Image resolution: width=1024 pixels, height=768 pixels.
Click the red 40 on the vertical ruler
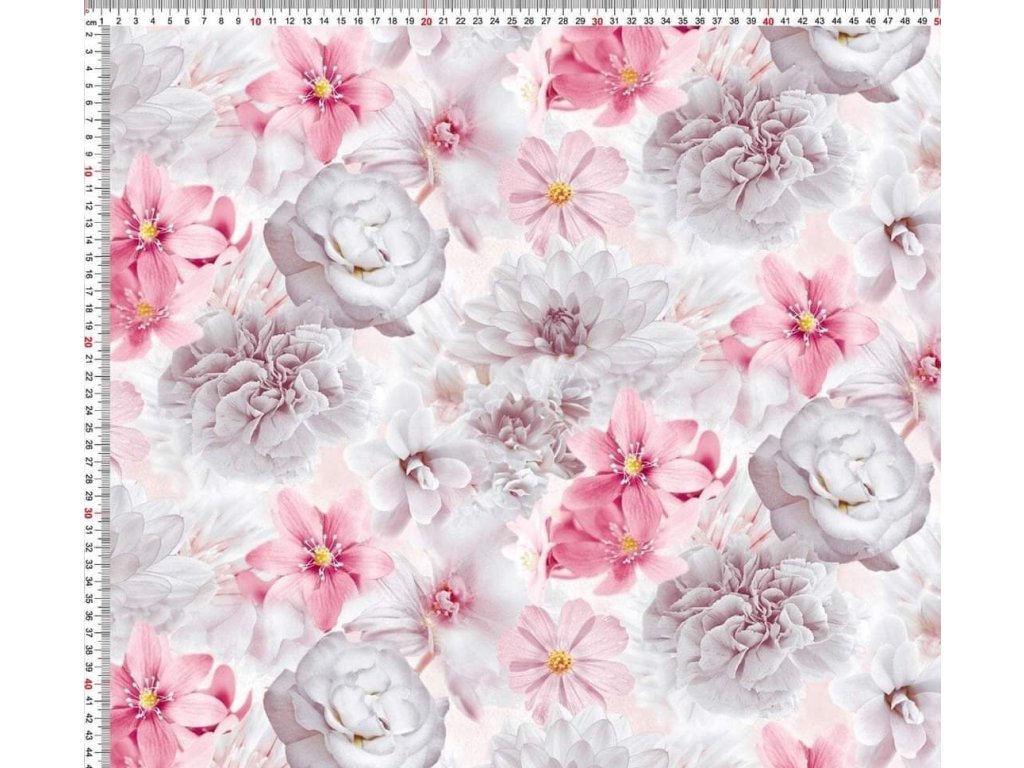tap(89, 684)
